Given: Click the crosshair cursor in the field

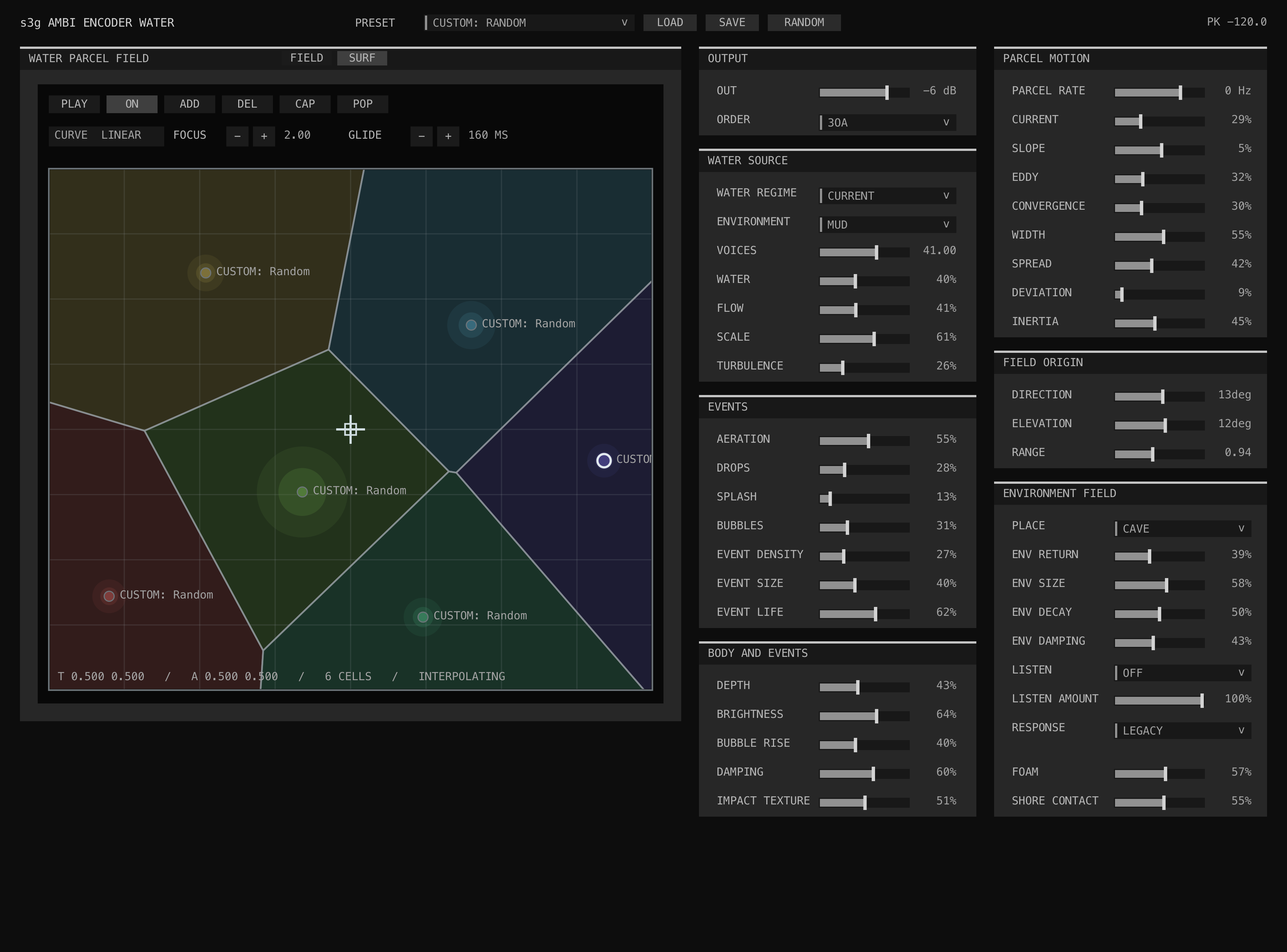Looking at the screenshot, I should (350, 429).
